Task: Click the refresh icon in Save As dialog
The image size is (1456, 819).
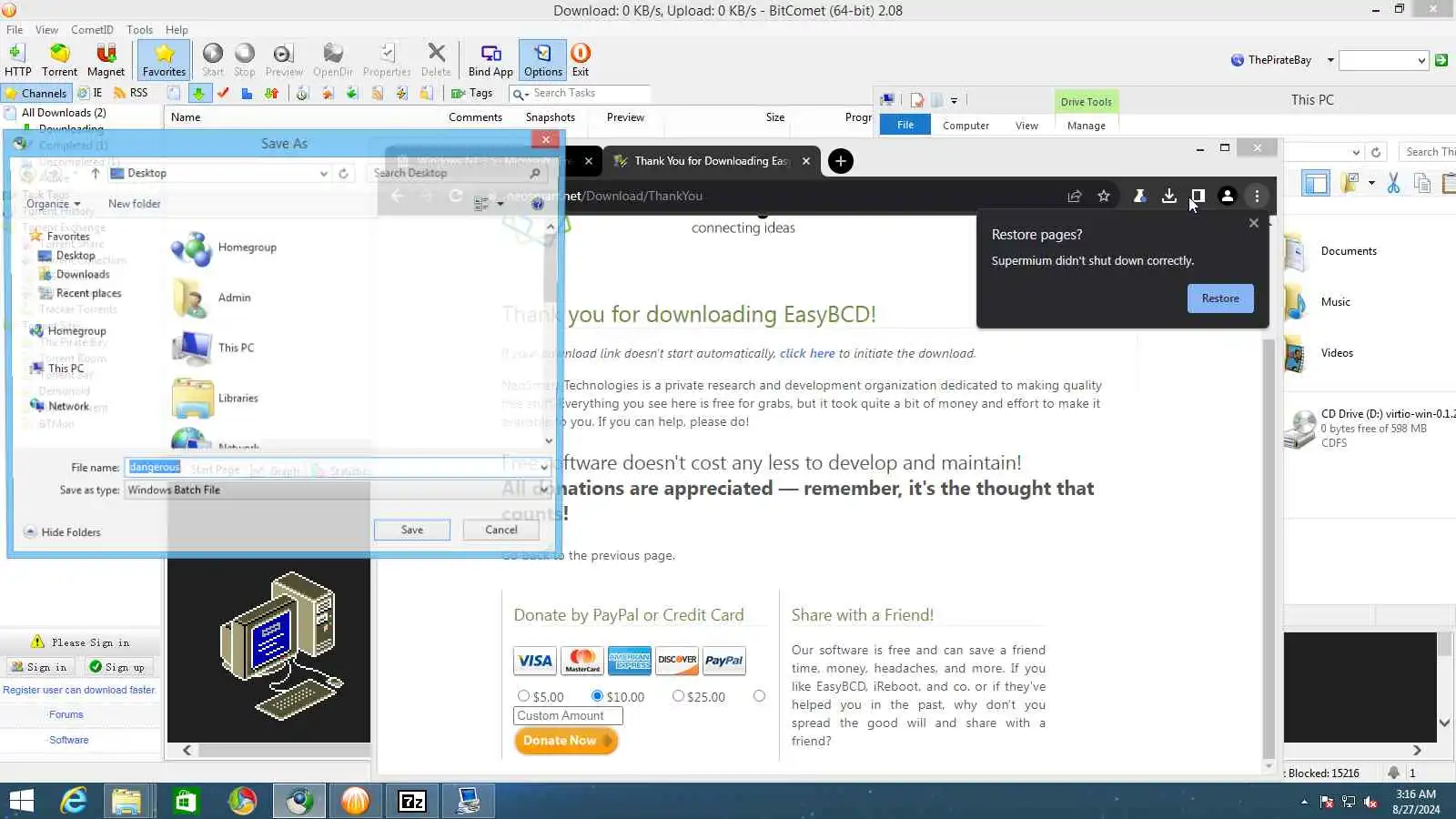Action: tap(344, 173)
